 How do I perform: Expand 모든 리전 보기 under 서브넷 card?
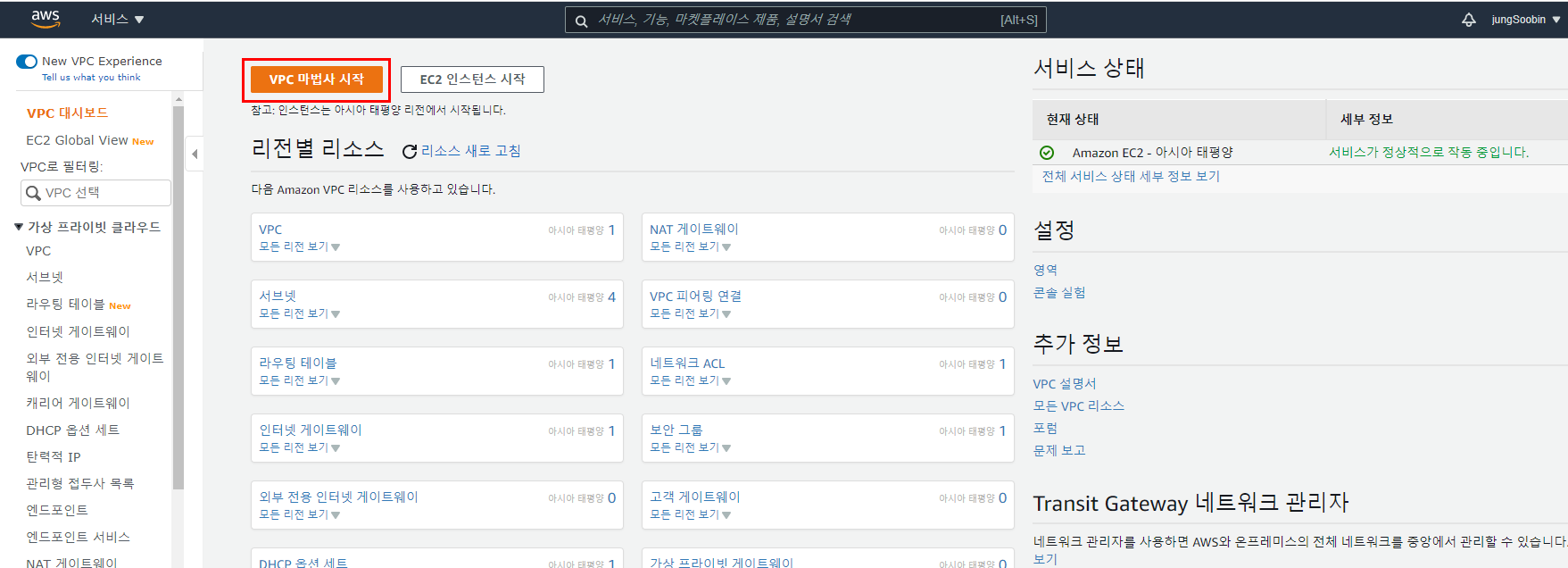[x=300, y=313]
